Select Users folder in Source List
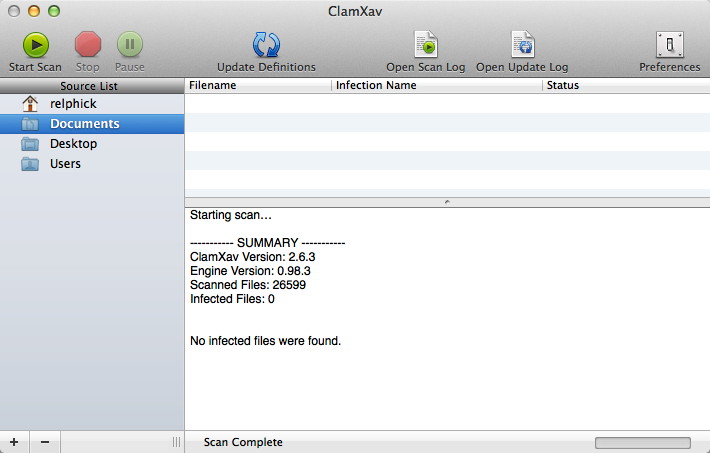This screenshot has width=710, height=453. tap(92, 164)
